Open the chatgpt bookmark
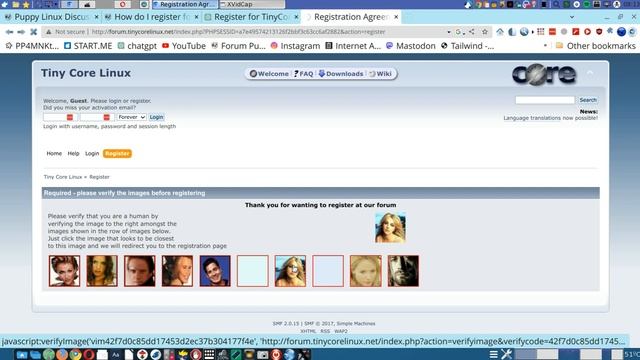The height and width of the screenshot is (360, 640). 137,46
